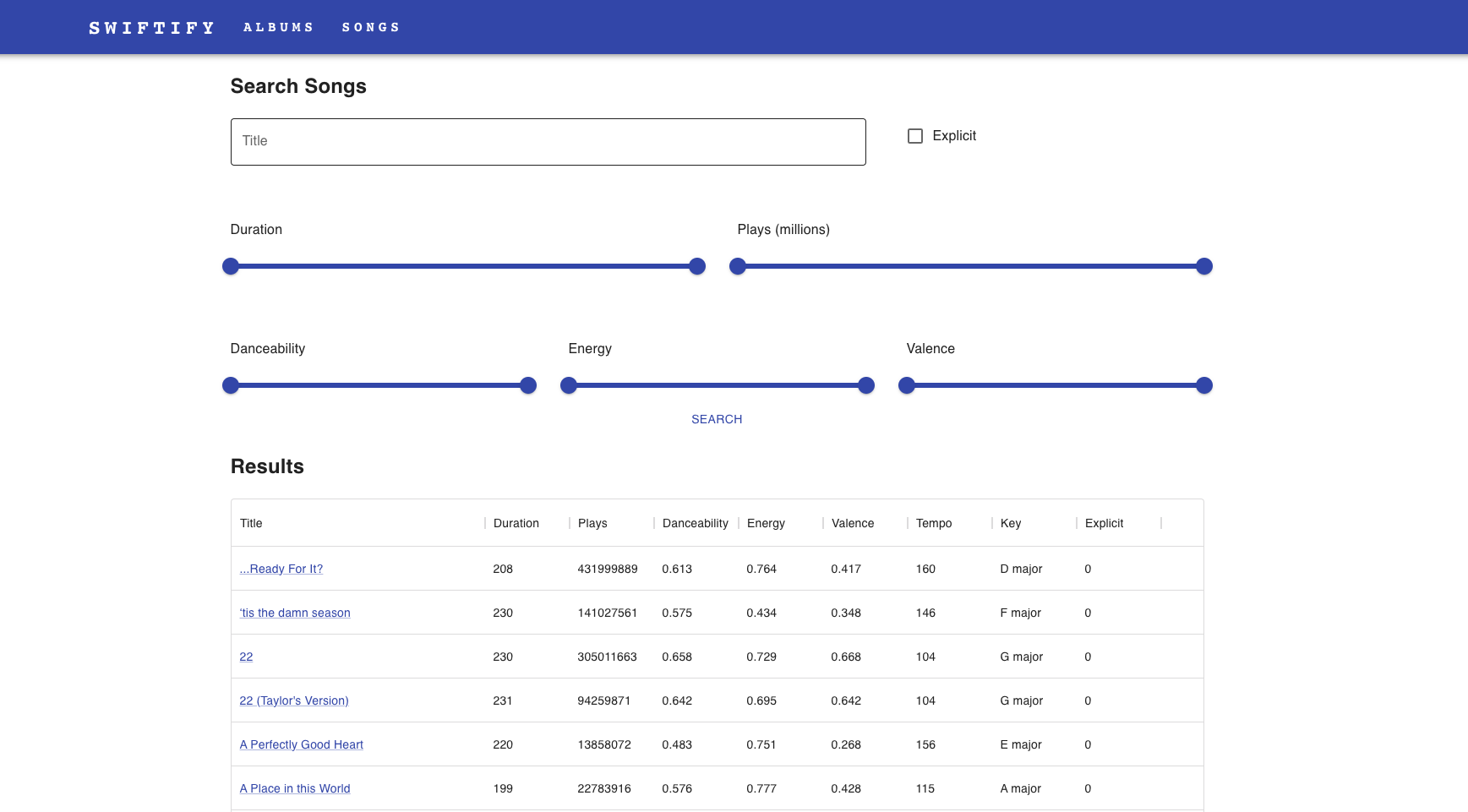Open 'A Place in this World' song page
The height and width of the screenshot is (812, 1468).
[x=294, y=788]
